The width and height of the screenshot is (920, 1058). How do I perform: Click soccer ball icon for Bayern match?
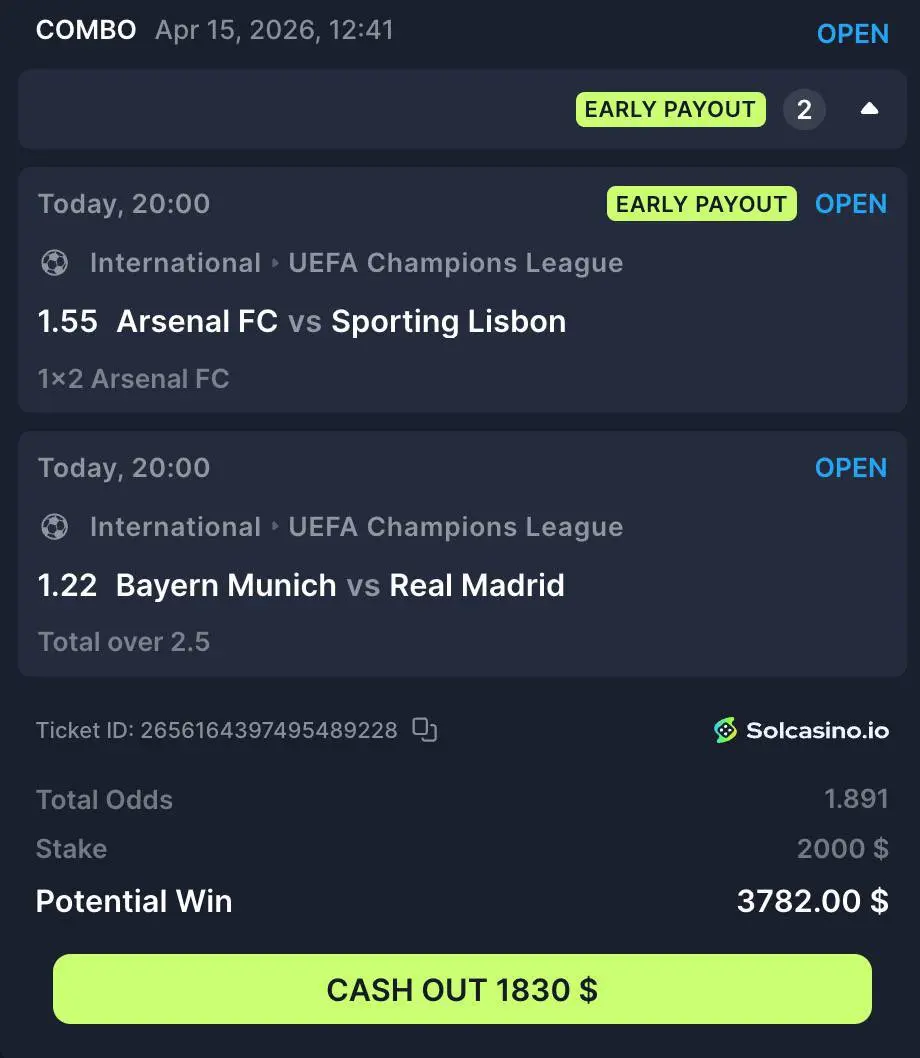point(55,526)
